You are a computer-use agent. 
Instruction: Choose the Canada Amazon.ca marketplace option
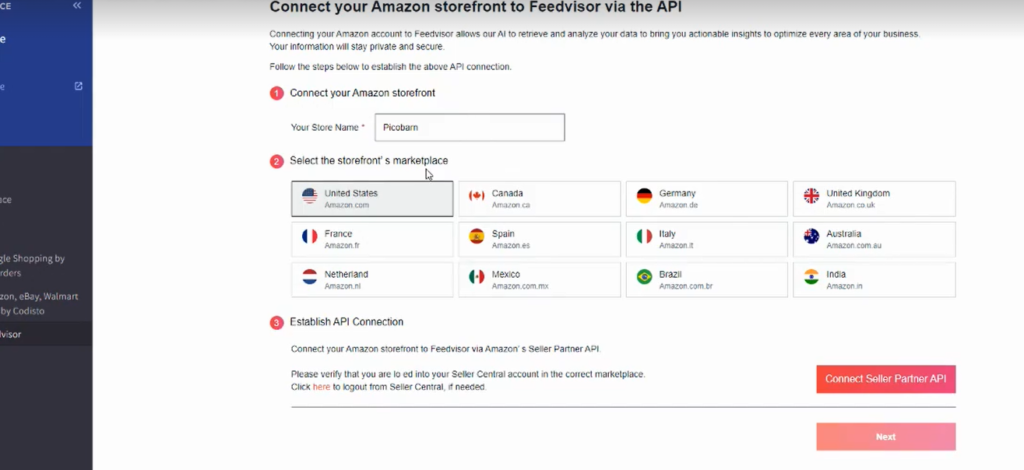pos(539,198)
